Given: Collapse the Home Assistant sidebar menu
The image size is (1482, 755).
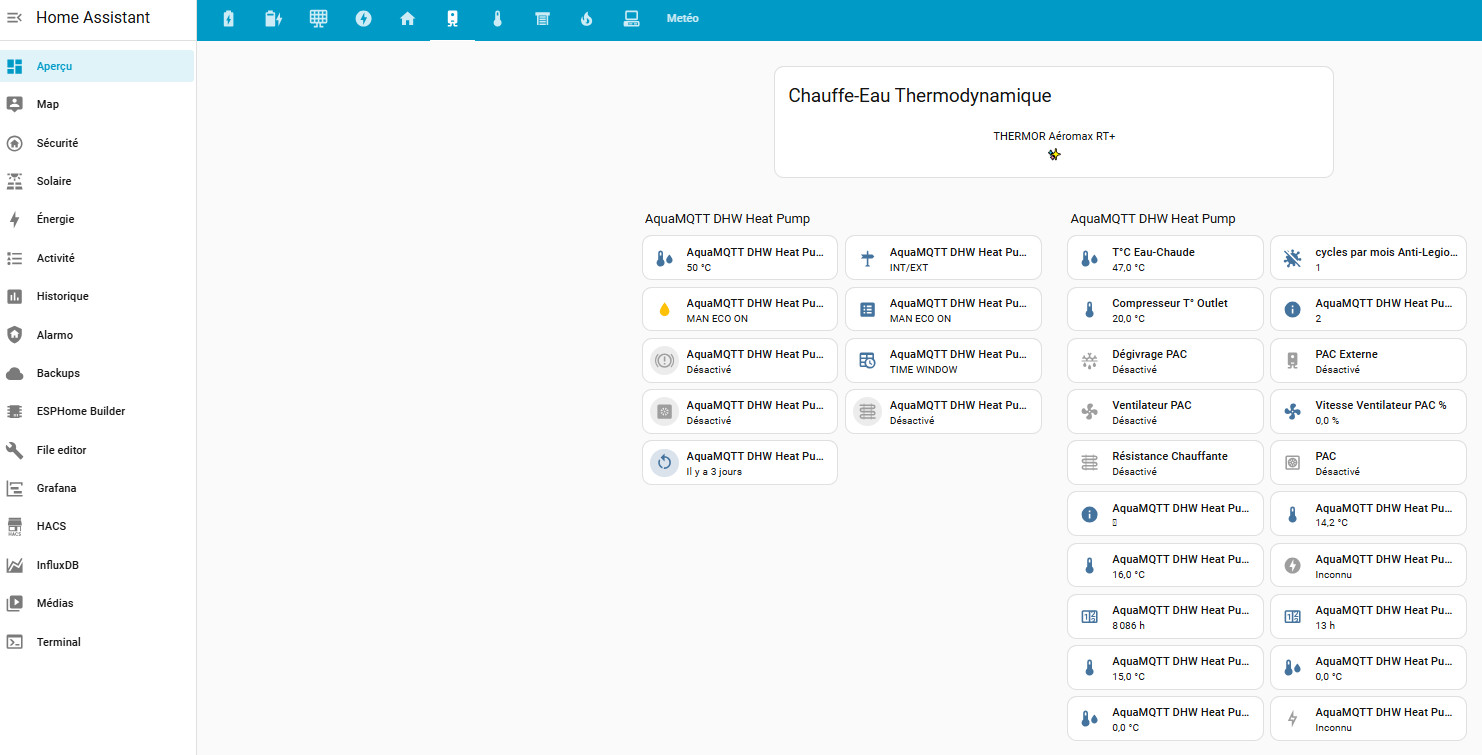Looking at the screenshot, I should click(x=14, y=18).
